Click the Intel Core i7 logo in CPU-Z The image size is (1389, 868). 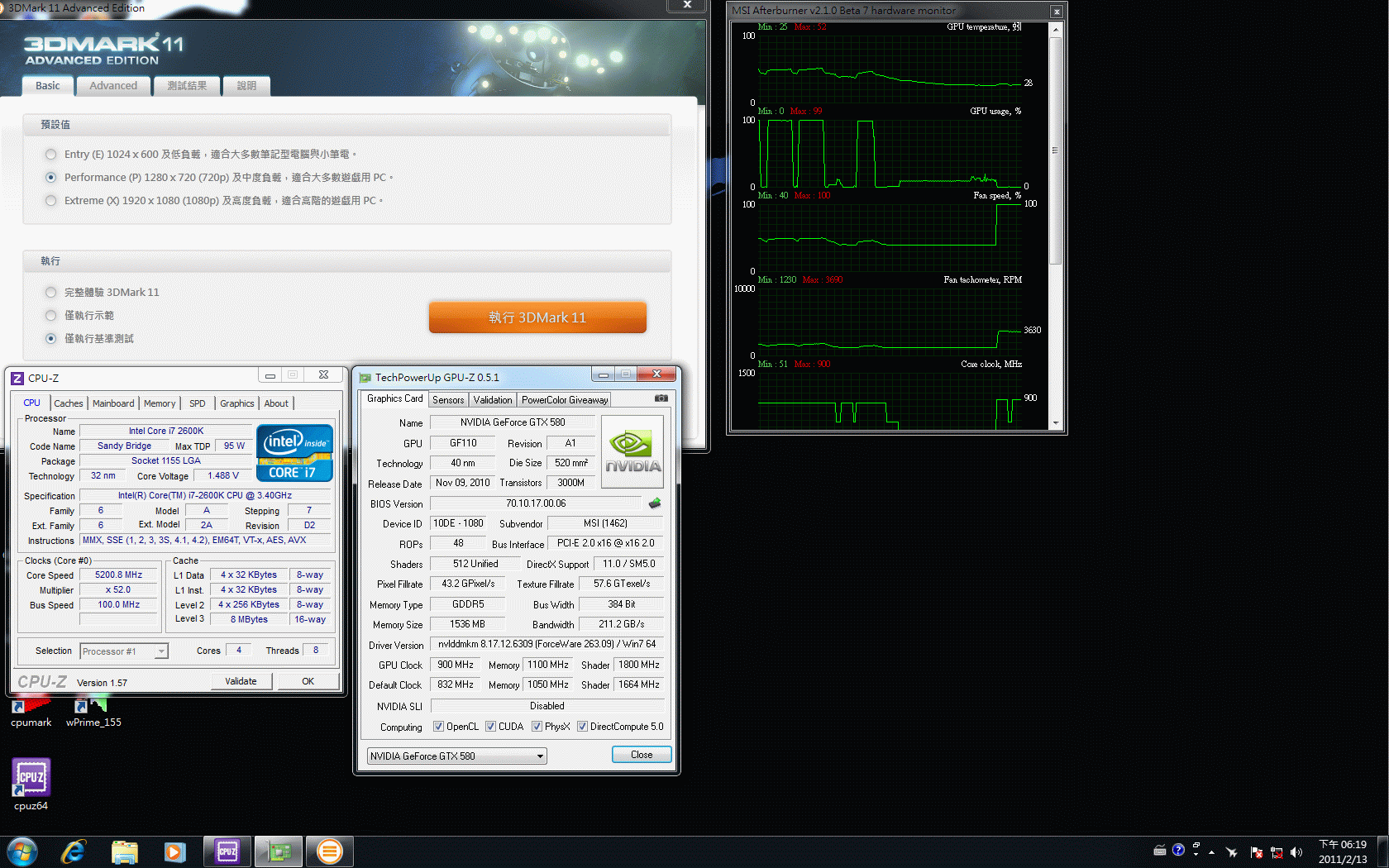tap(294, 452)
